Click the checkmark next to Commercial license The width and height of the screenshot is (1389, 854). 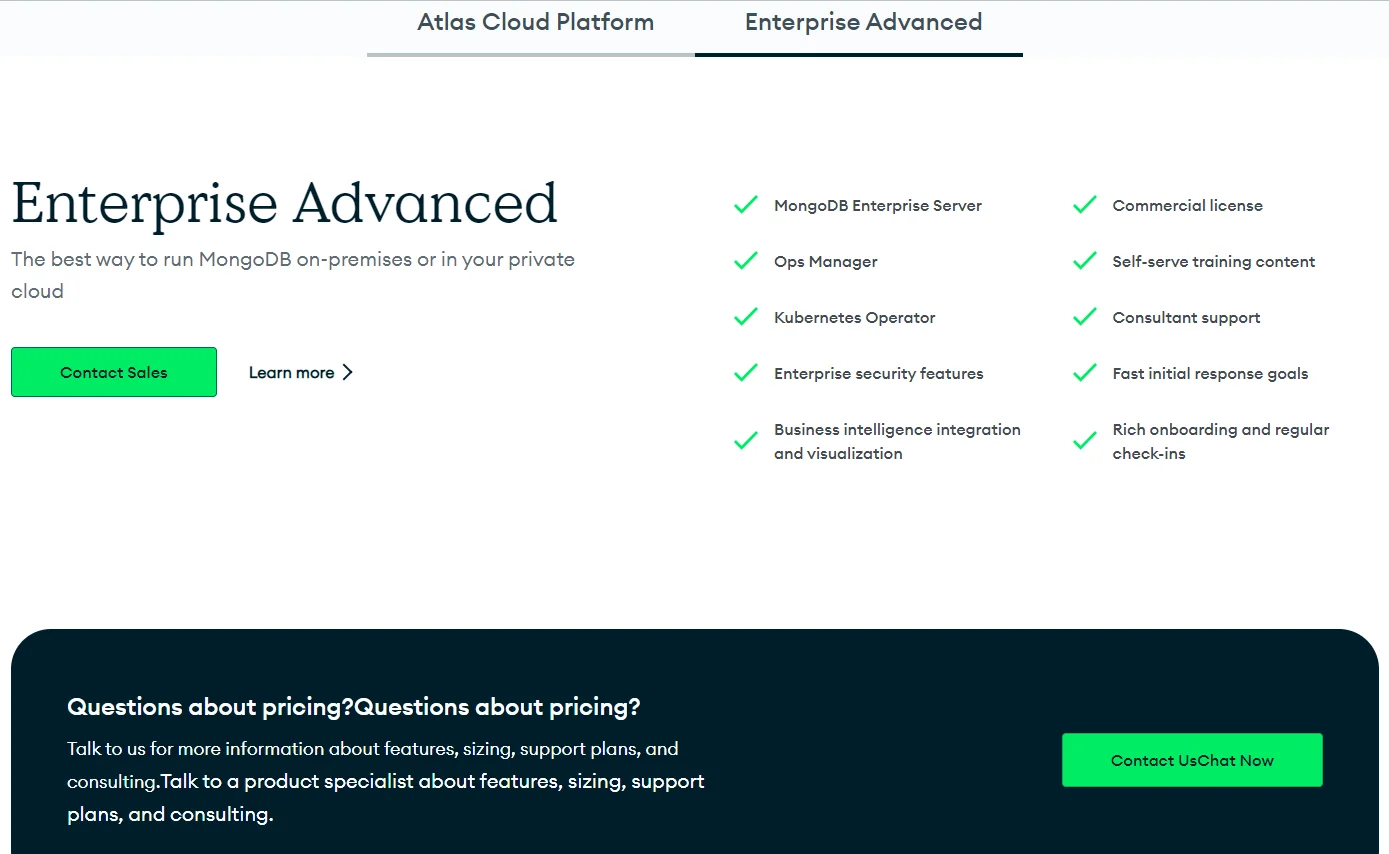1085,205
